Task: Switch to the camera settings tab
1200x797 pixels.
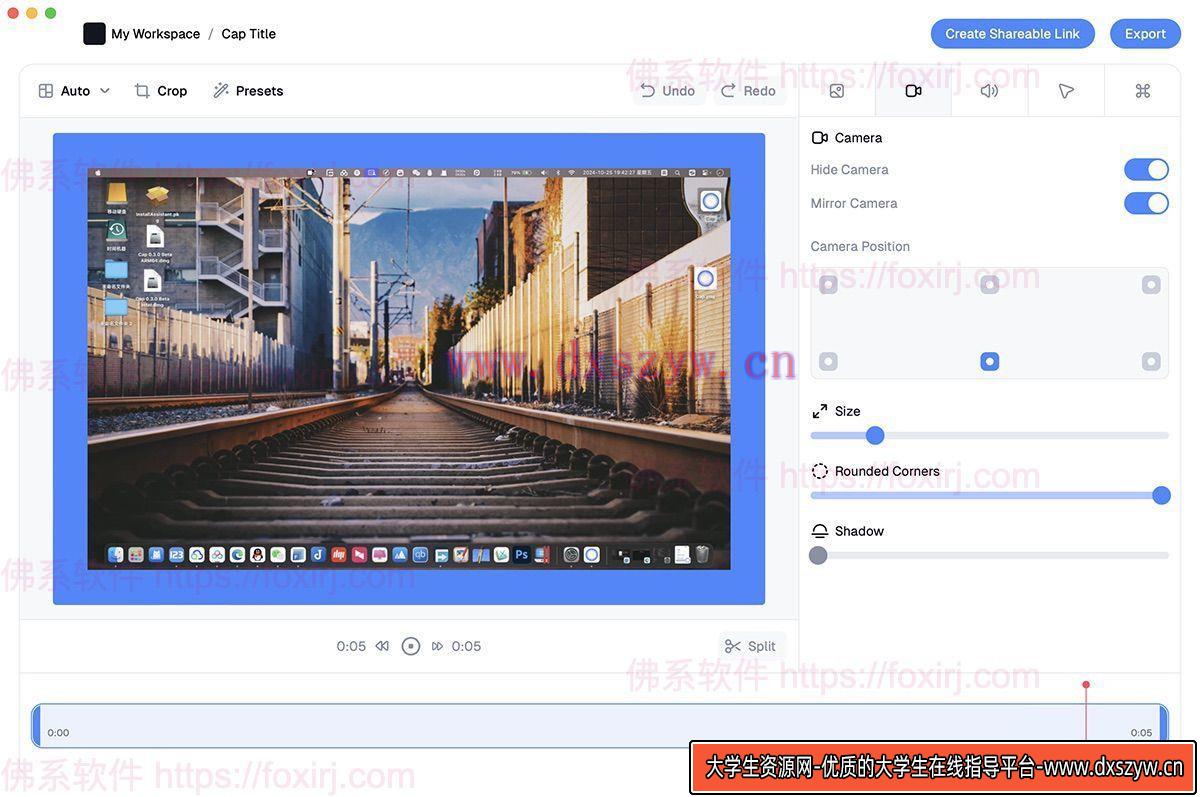Action: 913,91
